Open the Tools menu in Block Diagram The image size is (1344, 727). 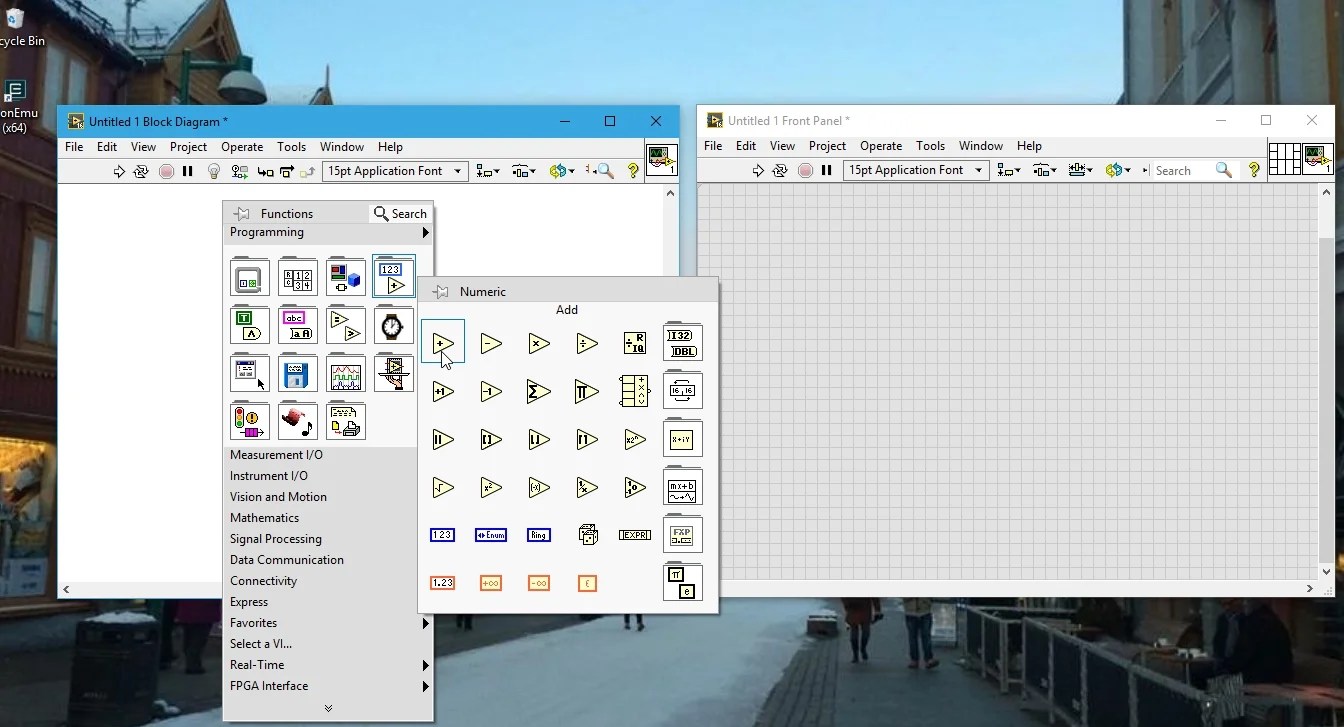pyautogui.click(x=291, y=147)
